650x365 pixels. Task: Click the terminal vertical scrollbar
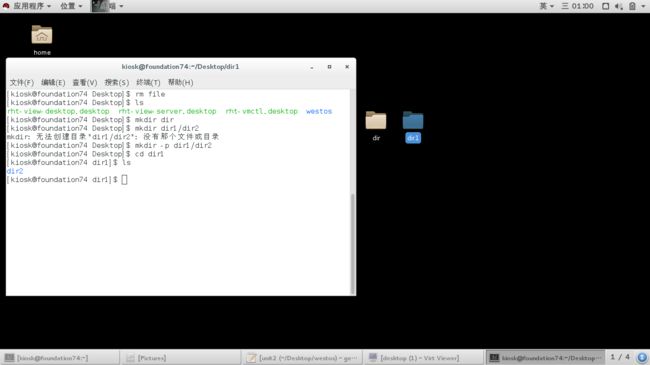(x=353, y=244)
